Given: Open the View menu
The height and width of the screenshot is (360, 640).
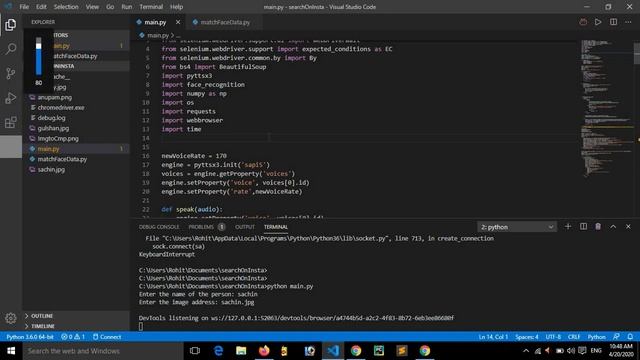Looking at the screenshot, I should coord(92,7).
